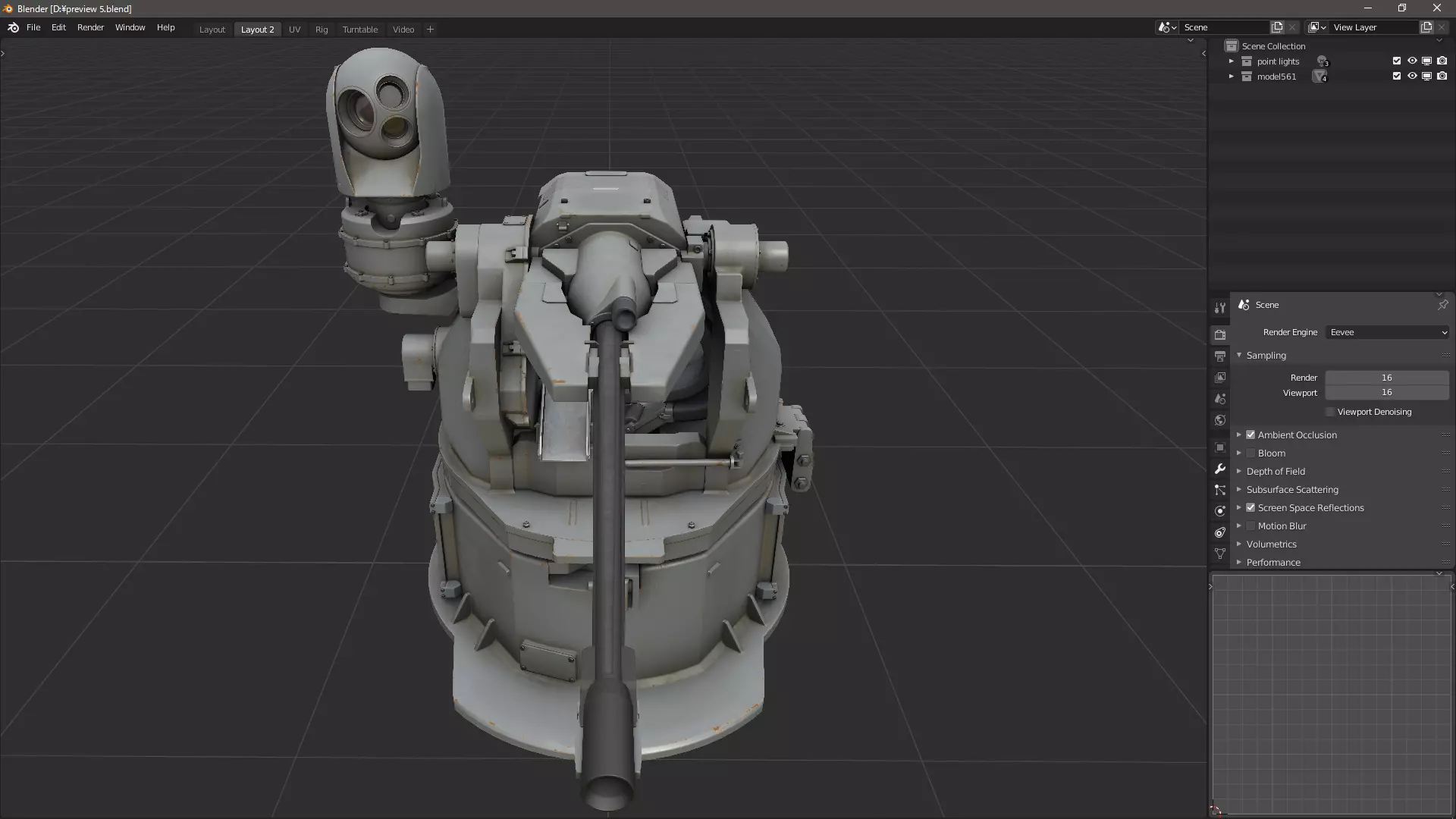Disable point lights in viewports monitor icon
Image resolution: width=1456 pixels, height=819 pixels.
pos(1426,61)
